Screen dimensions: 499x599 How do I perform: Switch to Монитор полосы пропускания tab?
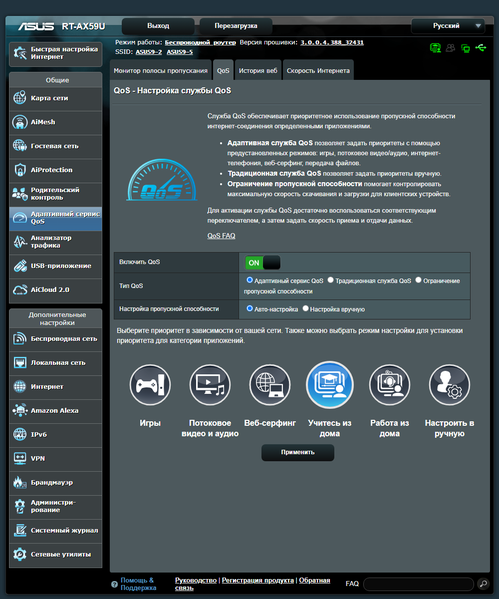(x=160, y=70)
